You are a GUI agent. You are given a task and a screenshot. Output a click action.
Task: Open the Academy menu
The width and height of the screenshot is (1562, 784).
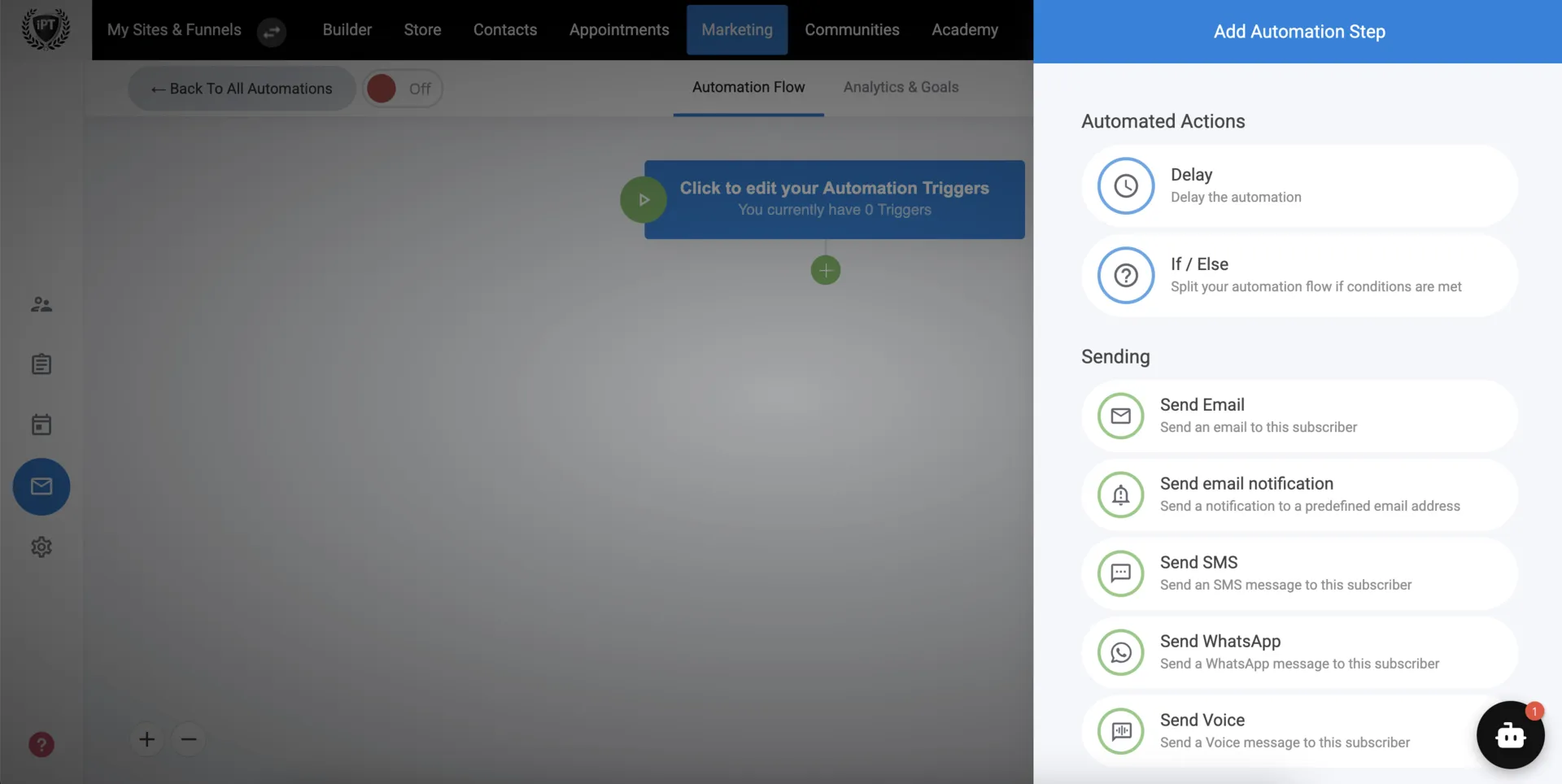[x=965, y=30]
